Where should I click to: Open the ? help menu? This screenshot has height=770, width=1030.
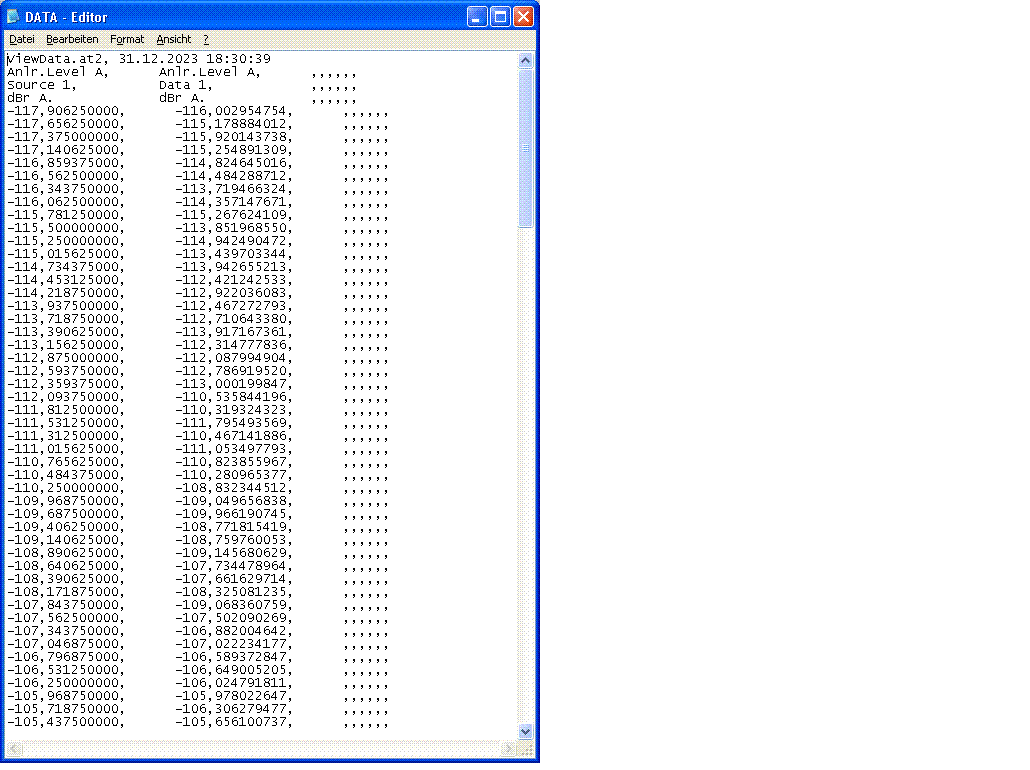[206, 39]
